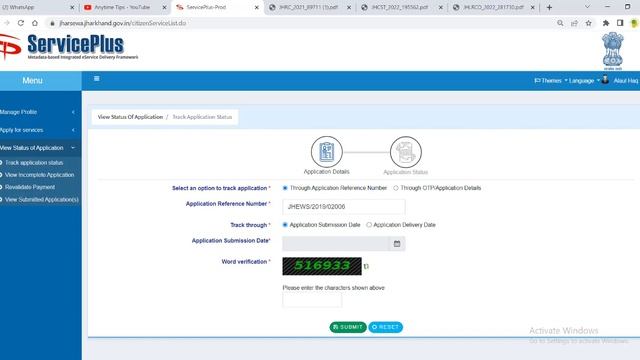Click the Application Reference Number field

[344, 207]
